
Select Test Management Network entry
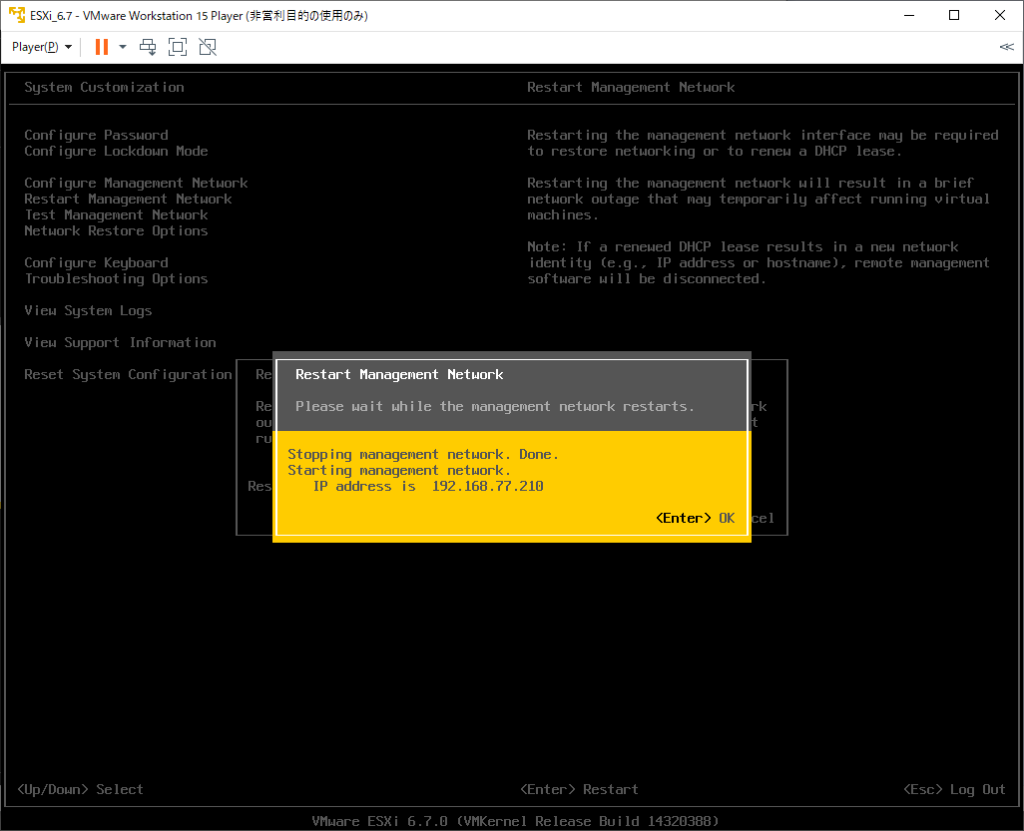coord(116,215)
